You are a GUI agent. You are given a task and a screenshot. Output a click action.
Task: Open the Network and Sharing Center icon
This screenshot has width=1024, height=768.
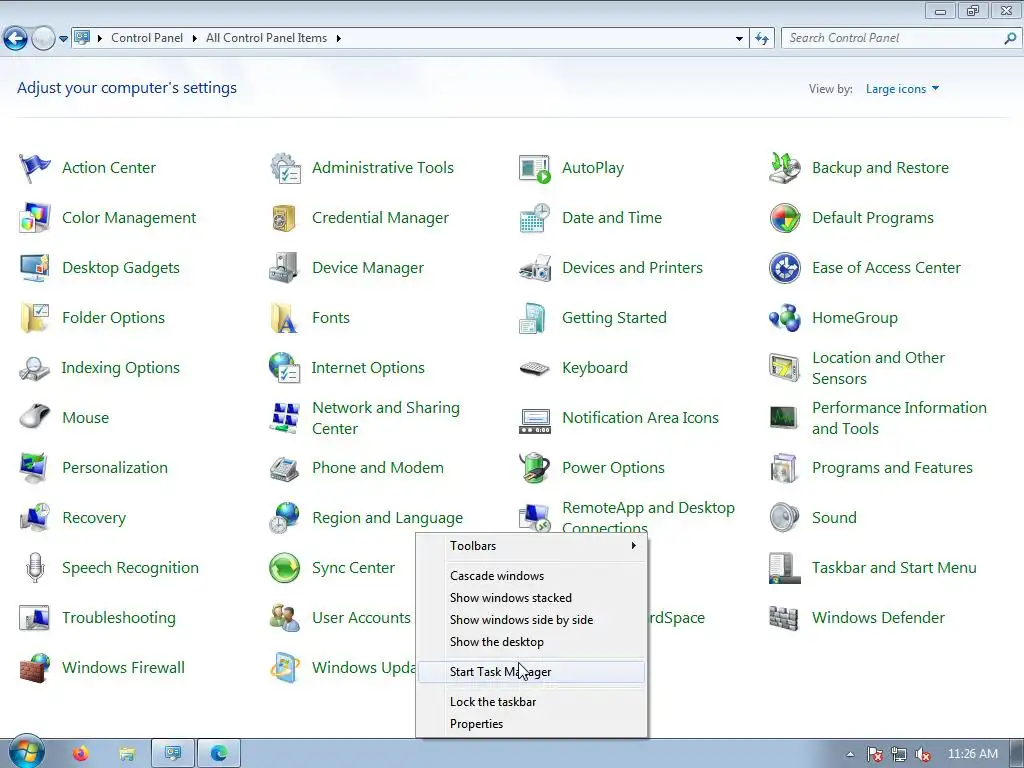[x=285, y=418]
